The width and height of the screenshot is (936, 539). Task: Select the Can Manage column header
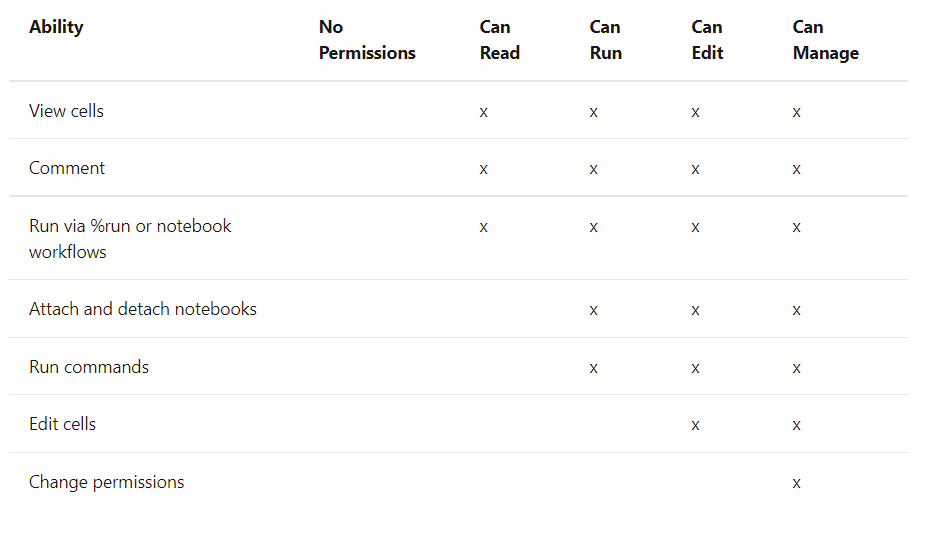(x=826, y=40)
